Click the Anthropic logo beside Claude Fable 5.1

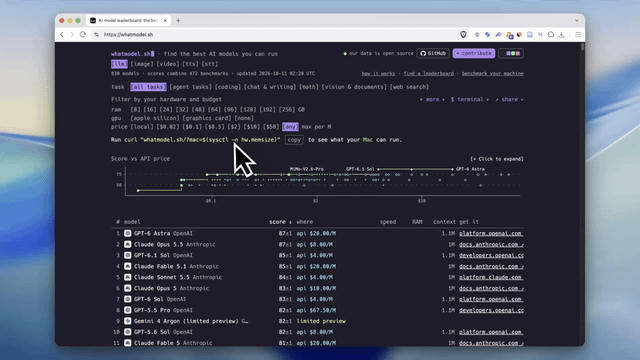coord(127,266)
